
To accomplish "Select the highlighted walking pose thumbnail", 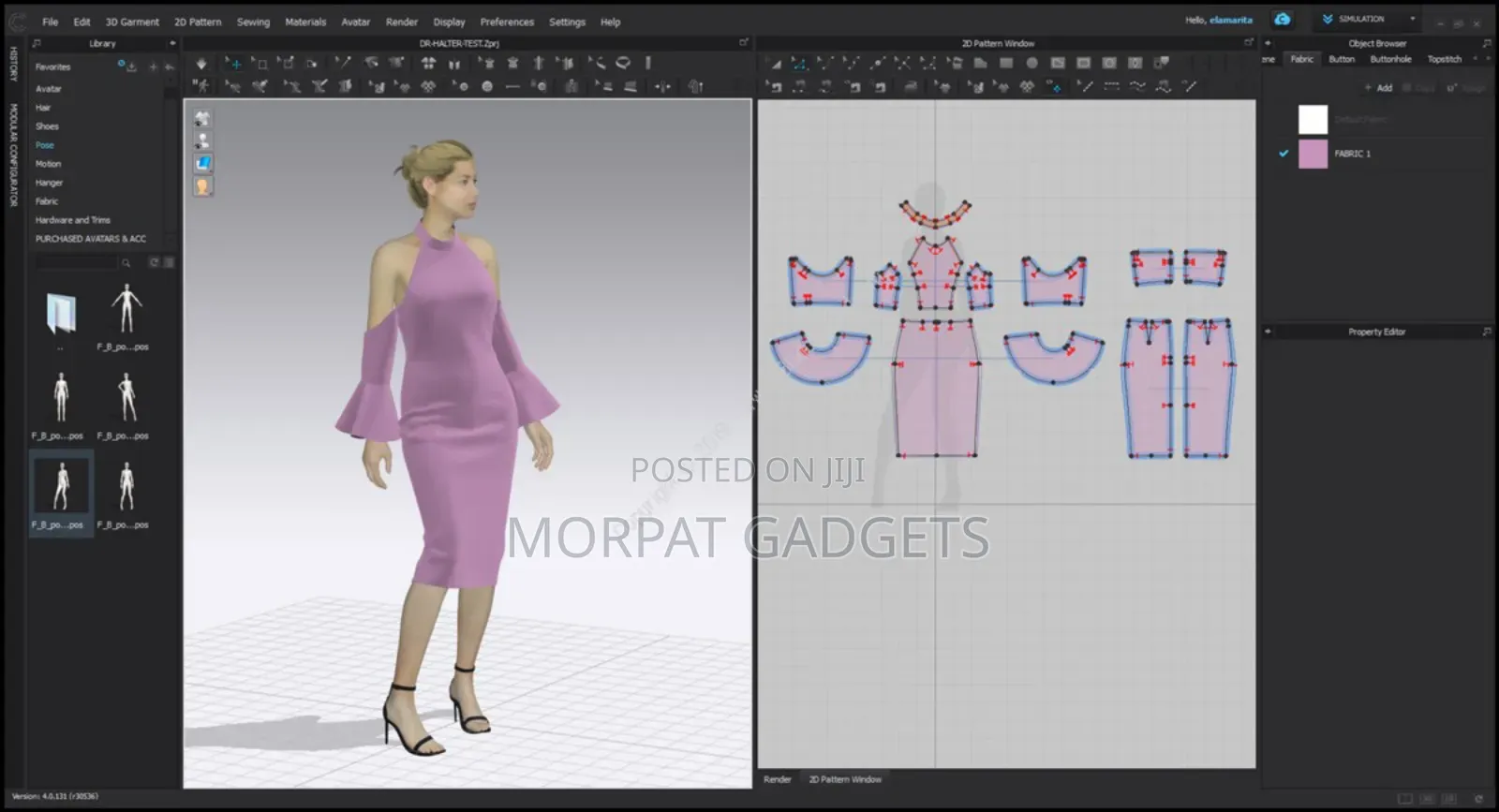I will tap(61, 492).
